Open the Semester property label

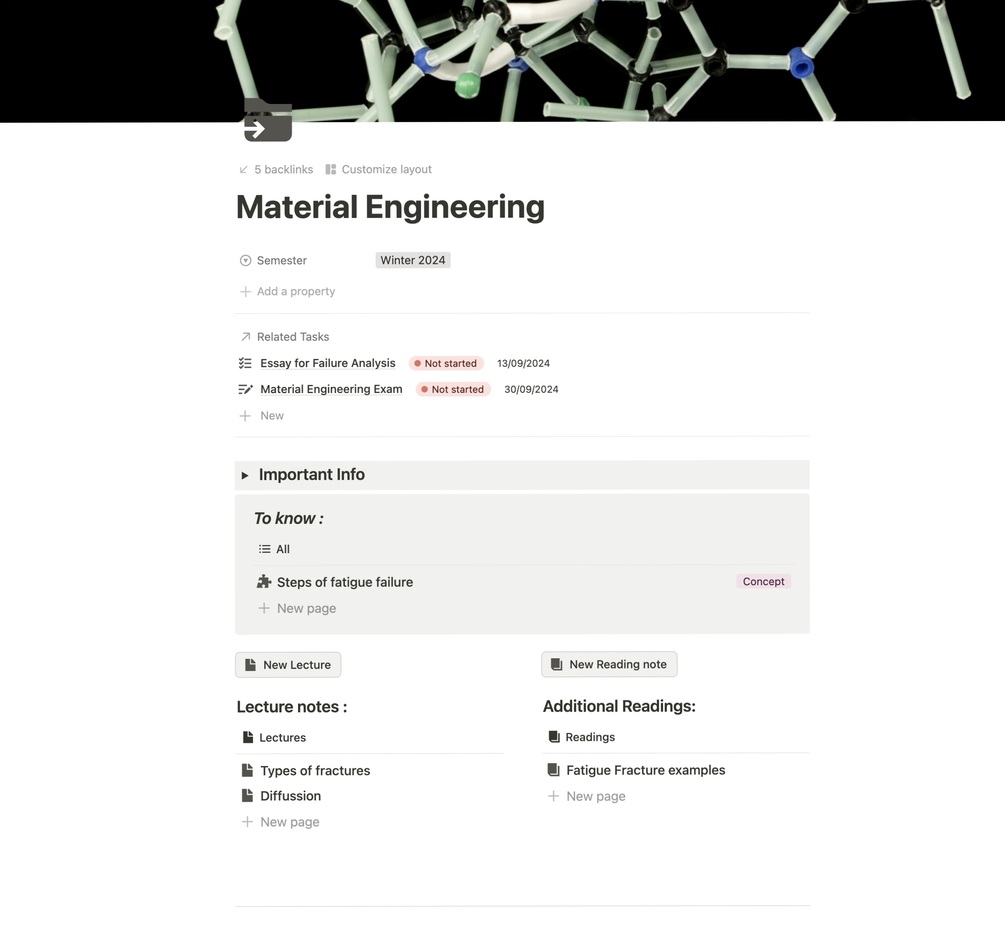(281, 261)
